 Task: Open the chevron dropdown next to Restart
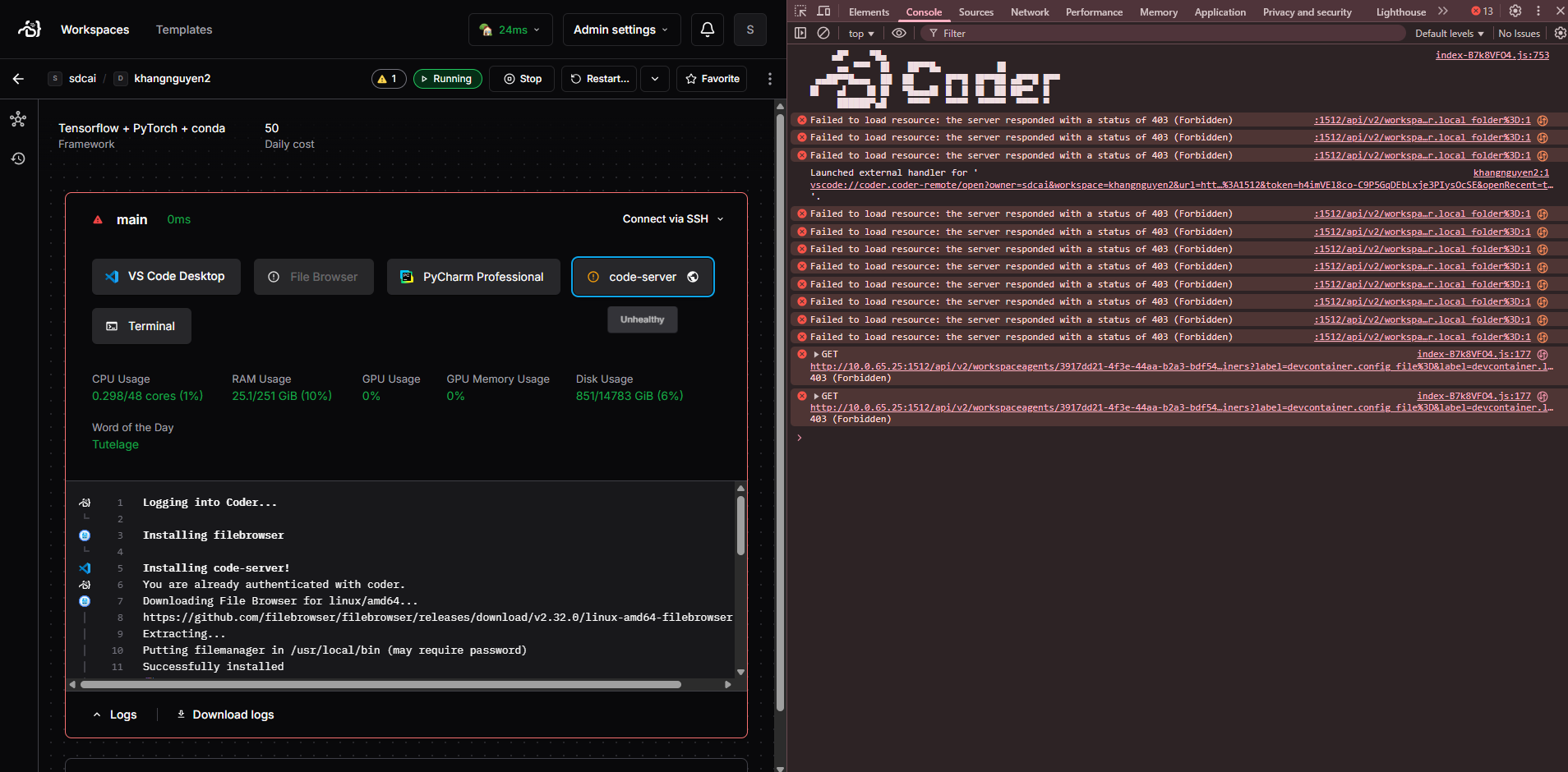pos(655,79)
